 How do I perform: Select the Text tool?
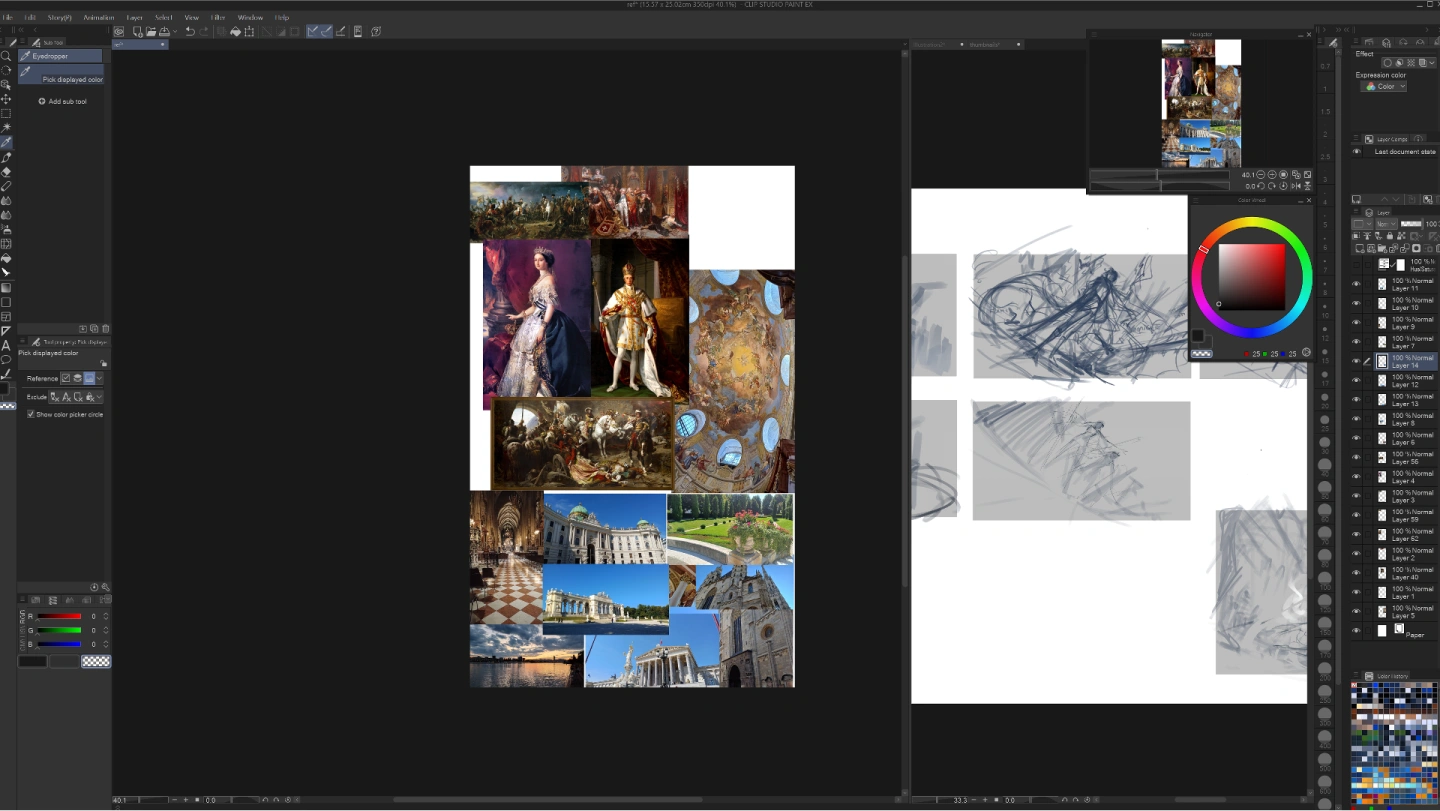(6, 345)
